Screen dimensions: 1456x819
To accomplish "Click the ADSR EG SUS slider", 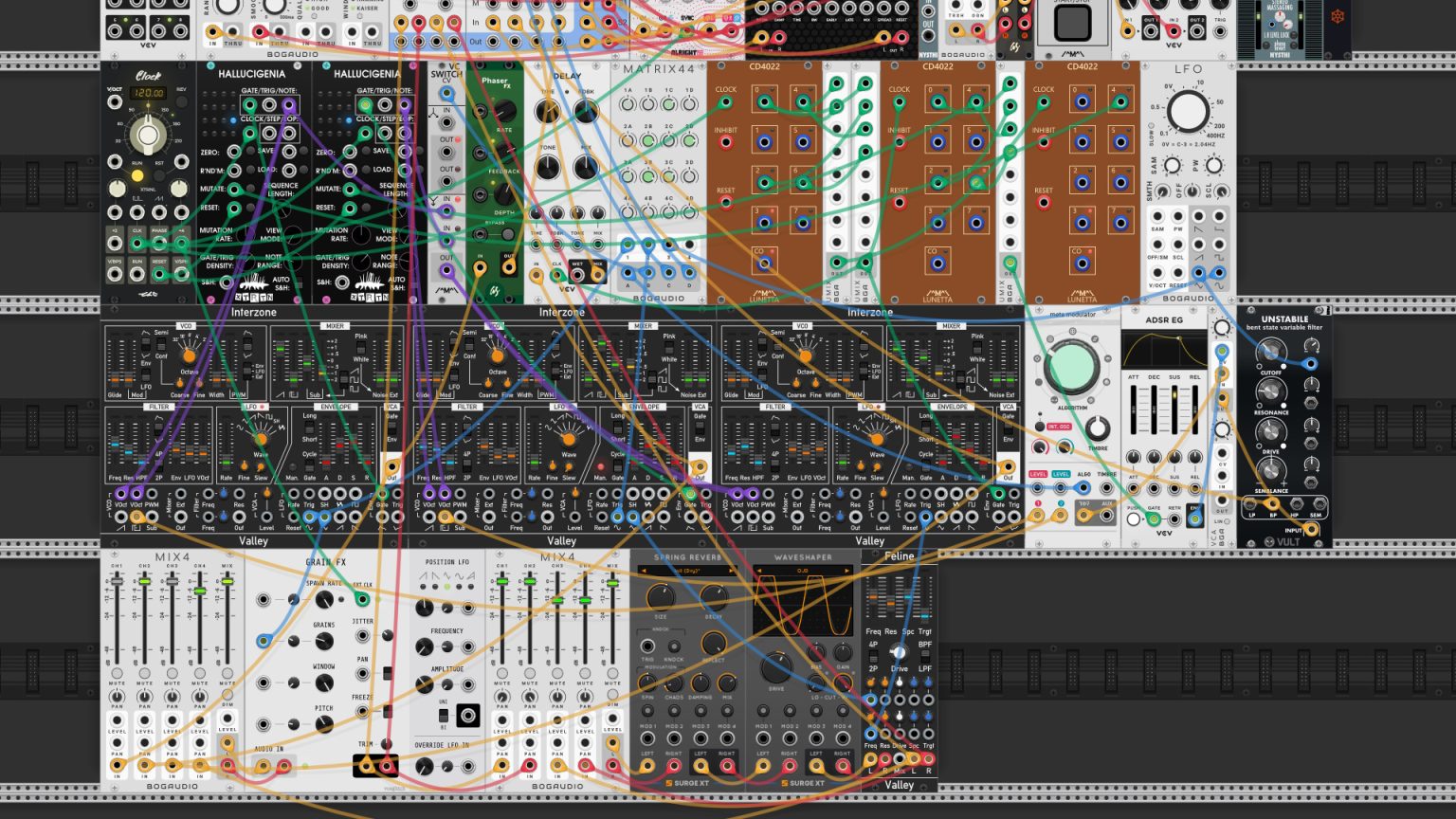I will click(x=1175, y=410).
